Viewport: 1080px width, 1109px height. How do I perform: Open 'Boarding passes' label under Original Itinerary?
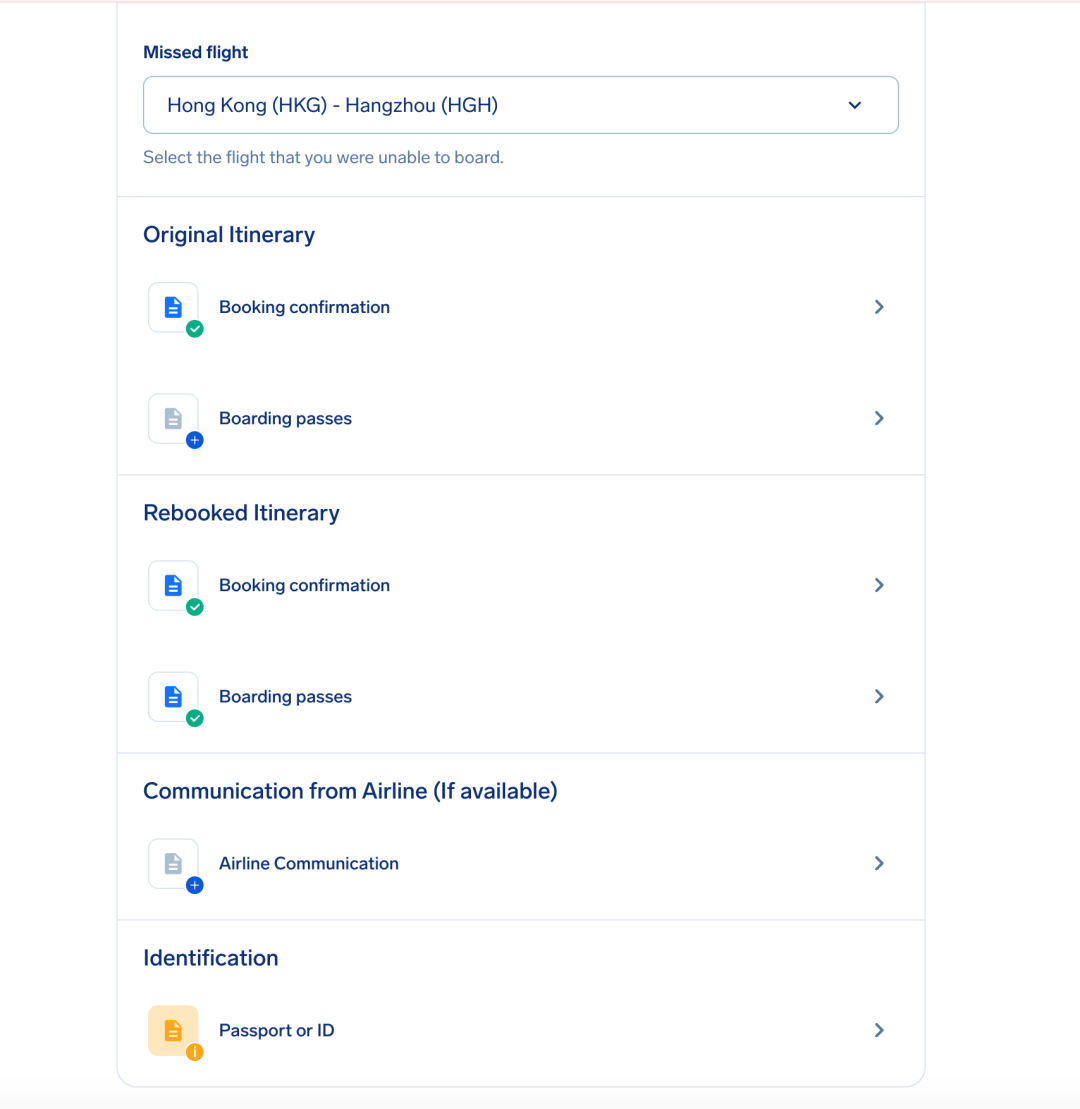tap(285, 419)
